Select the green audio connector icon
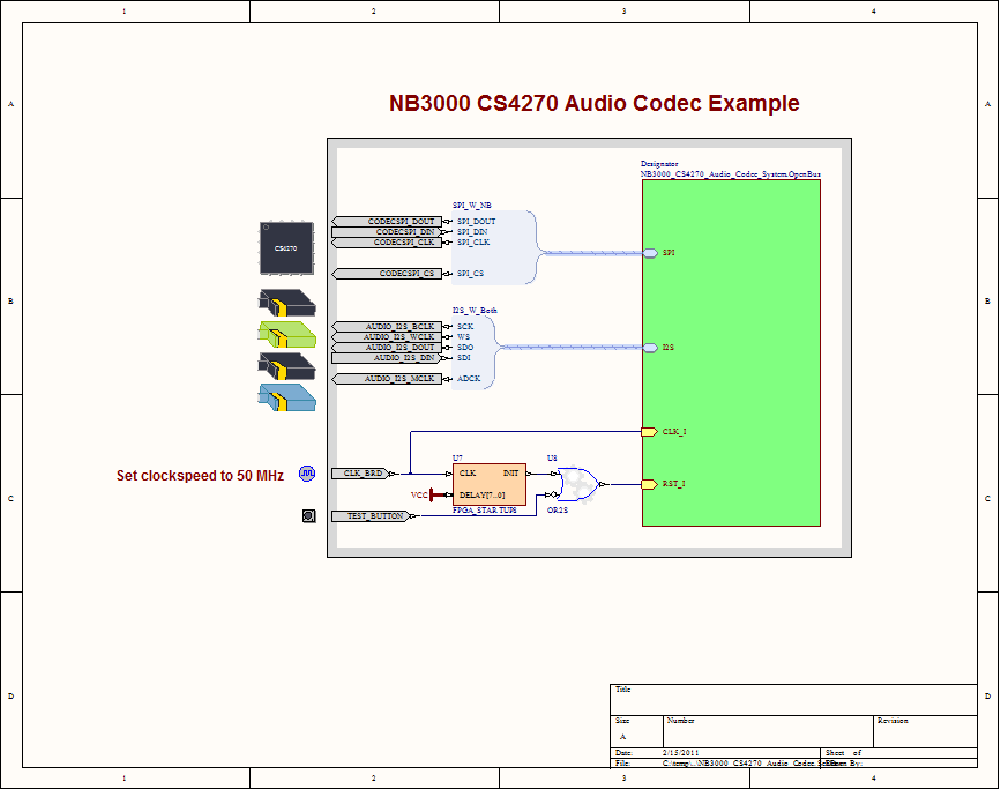 coord(287,334)
